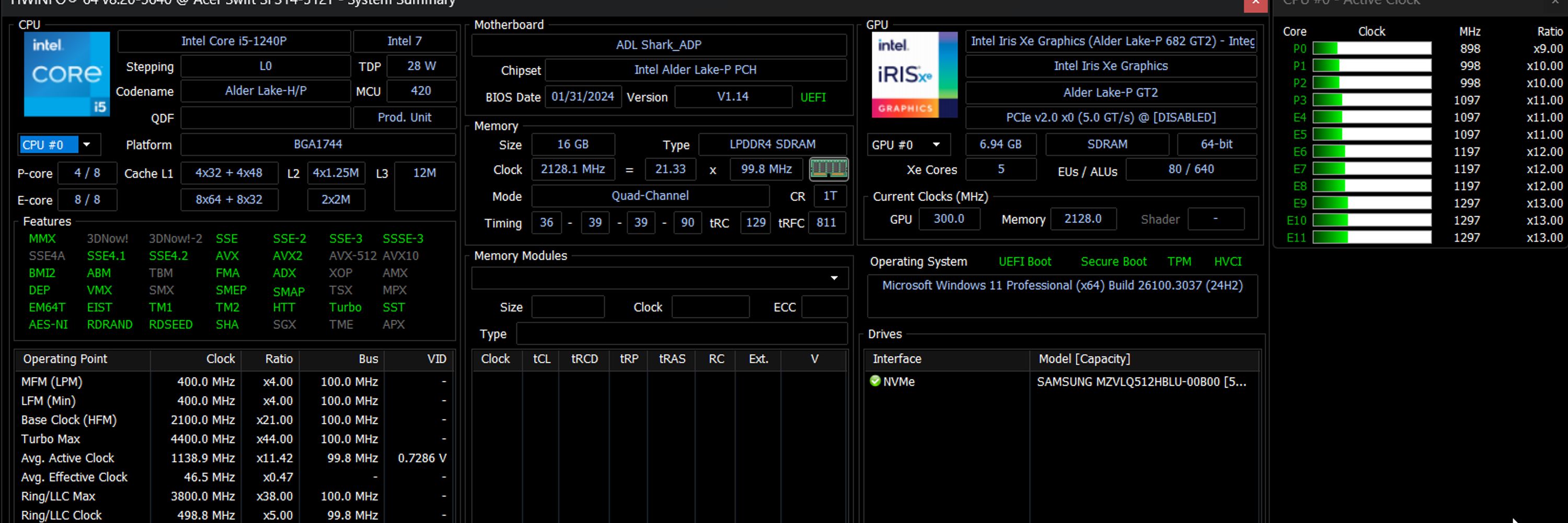Click the MCU 420 value
1568x523 pixels.
coord(421,90)
